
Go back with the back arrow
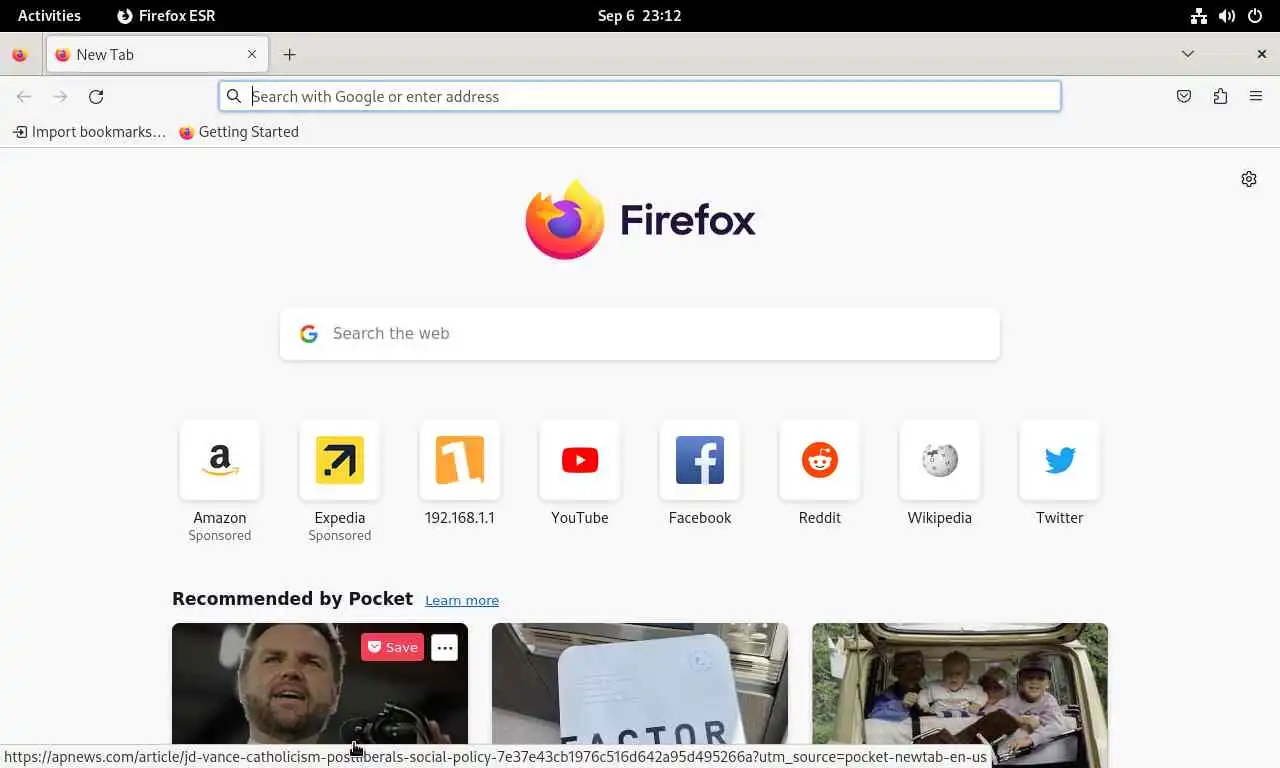click(24, 97)
